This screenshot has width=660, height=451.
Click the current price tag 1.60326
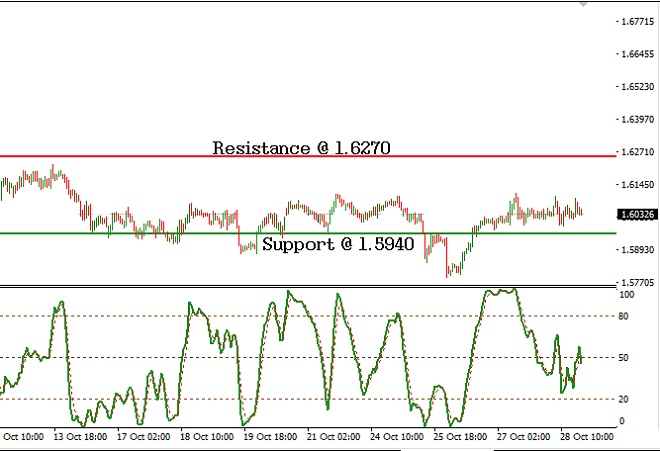637,214
